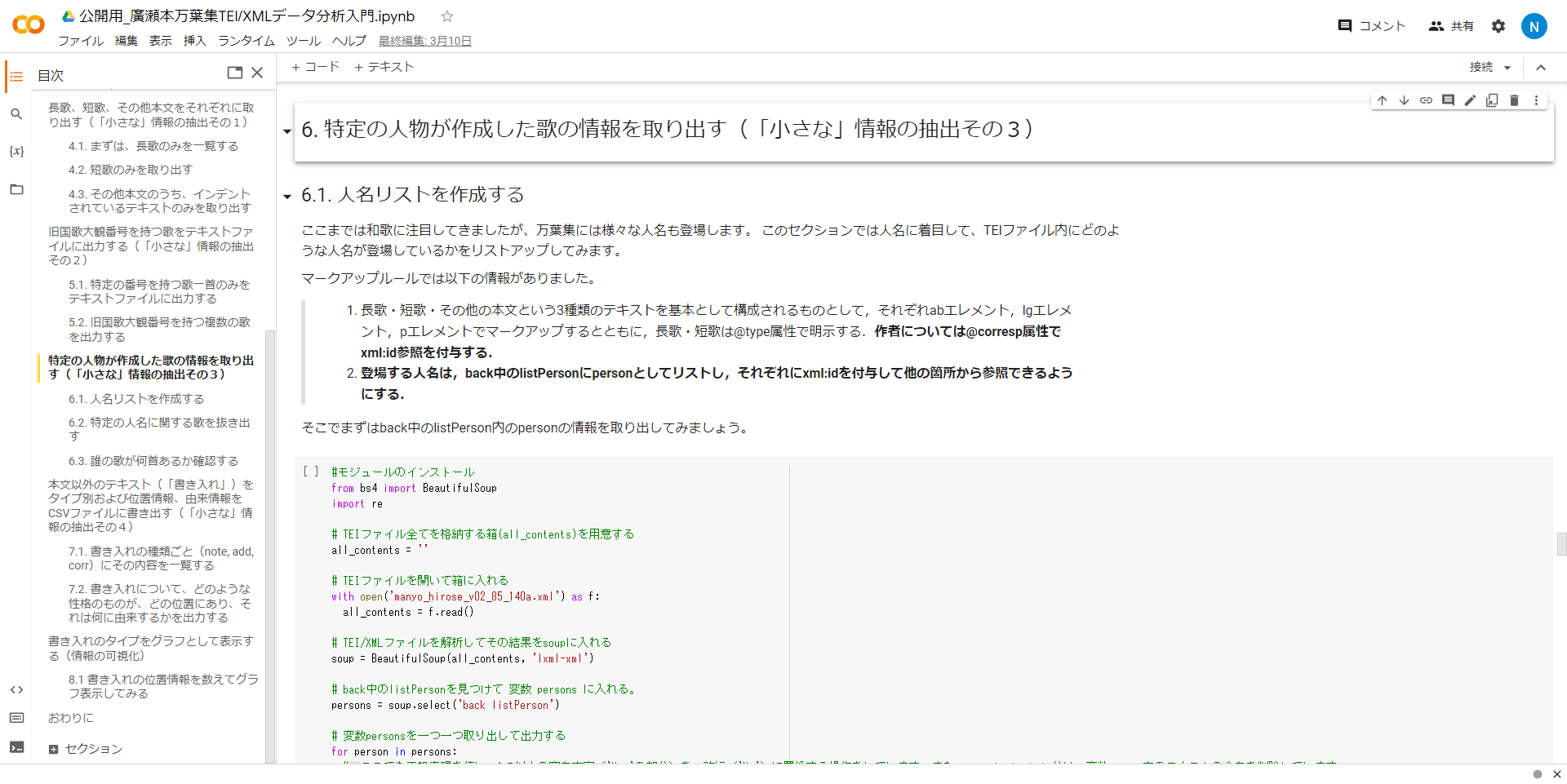
Task: Add a new code cell with +コード
Action: (x=315, y=67)
